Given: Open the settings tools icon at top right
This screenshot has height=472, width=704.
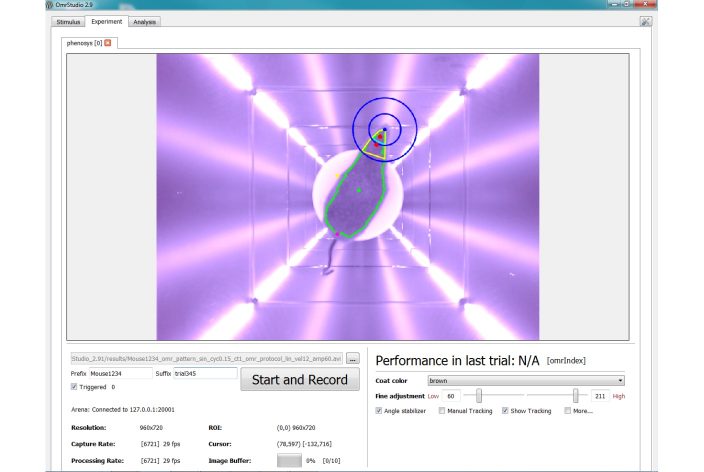Looking at the screenshot, I should tap(645, 22).
